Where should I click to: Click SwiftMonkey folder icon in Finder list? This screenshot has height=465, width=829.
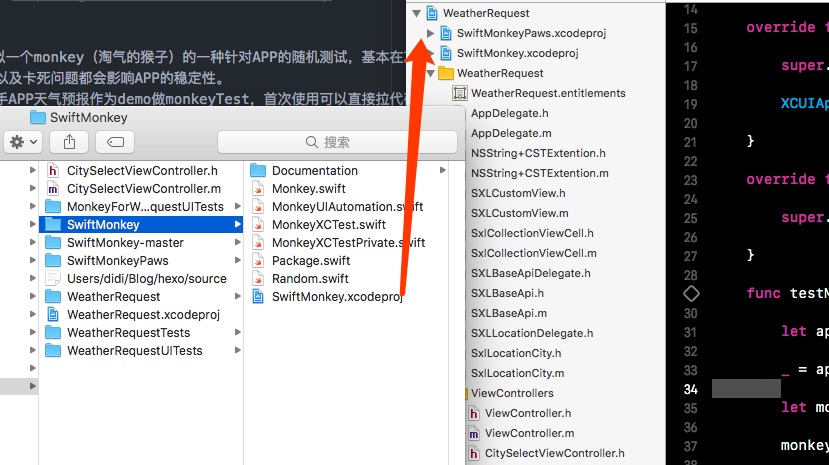(x=53, y=224)
